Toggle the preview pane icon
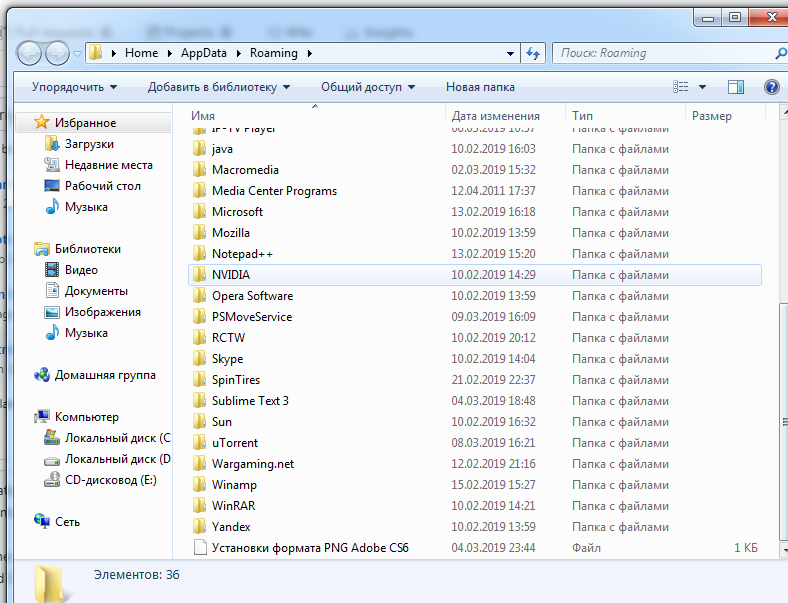Viewport: 788px width, 603px height. (736, 87)
